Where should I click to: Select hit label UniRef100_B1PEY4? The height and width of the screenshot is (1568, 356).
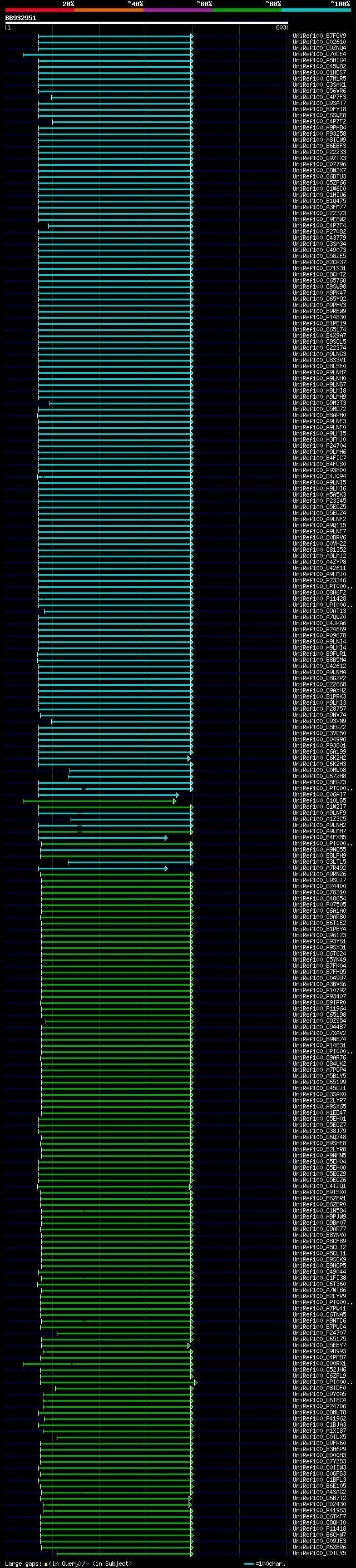(319, 929)
